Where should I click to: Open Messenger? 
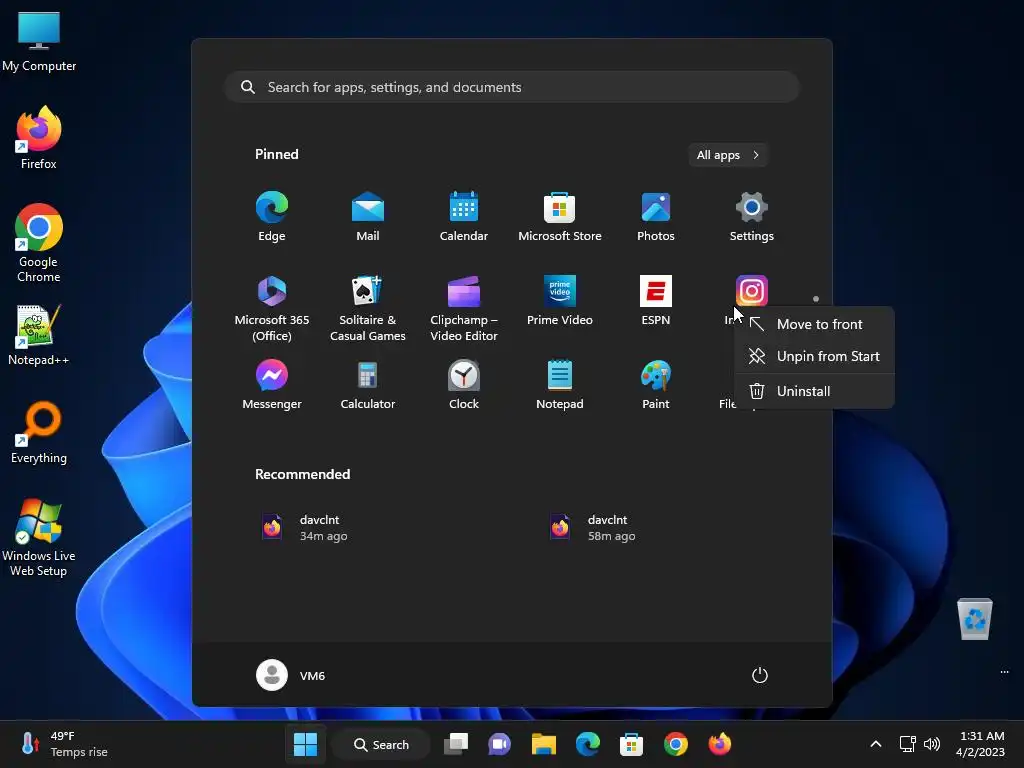[x=272, y=385]
